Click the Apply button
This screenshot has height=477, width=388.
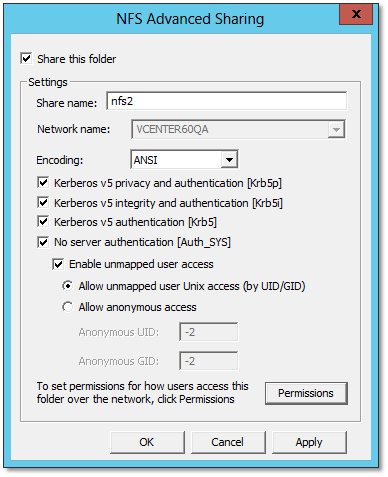pyautogui.click(x=309, y=442)
